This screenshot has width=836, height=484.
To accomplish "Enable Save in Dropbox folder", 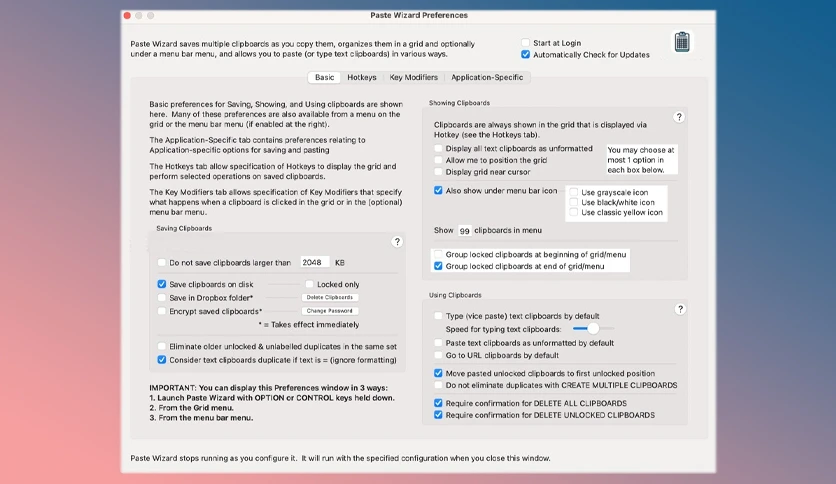I will (x=162, y=297).
